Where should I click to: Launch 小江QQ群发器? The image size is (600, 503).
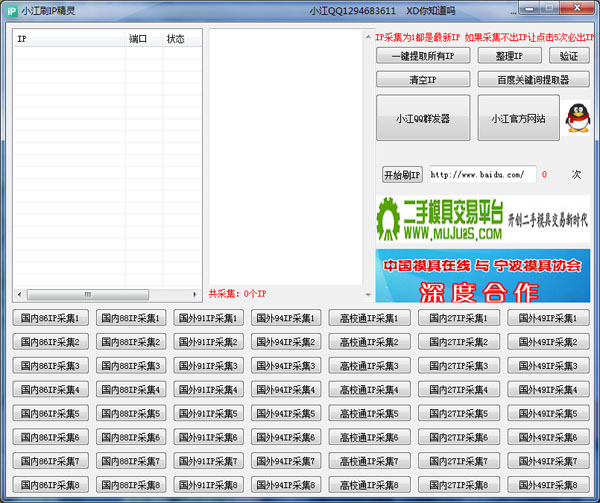pos(422,119)
